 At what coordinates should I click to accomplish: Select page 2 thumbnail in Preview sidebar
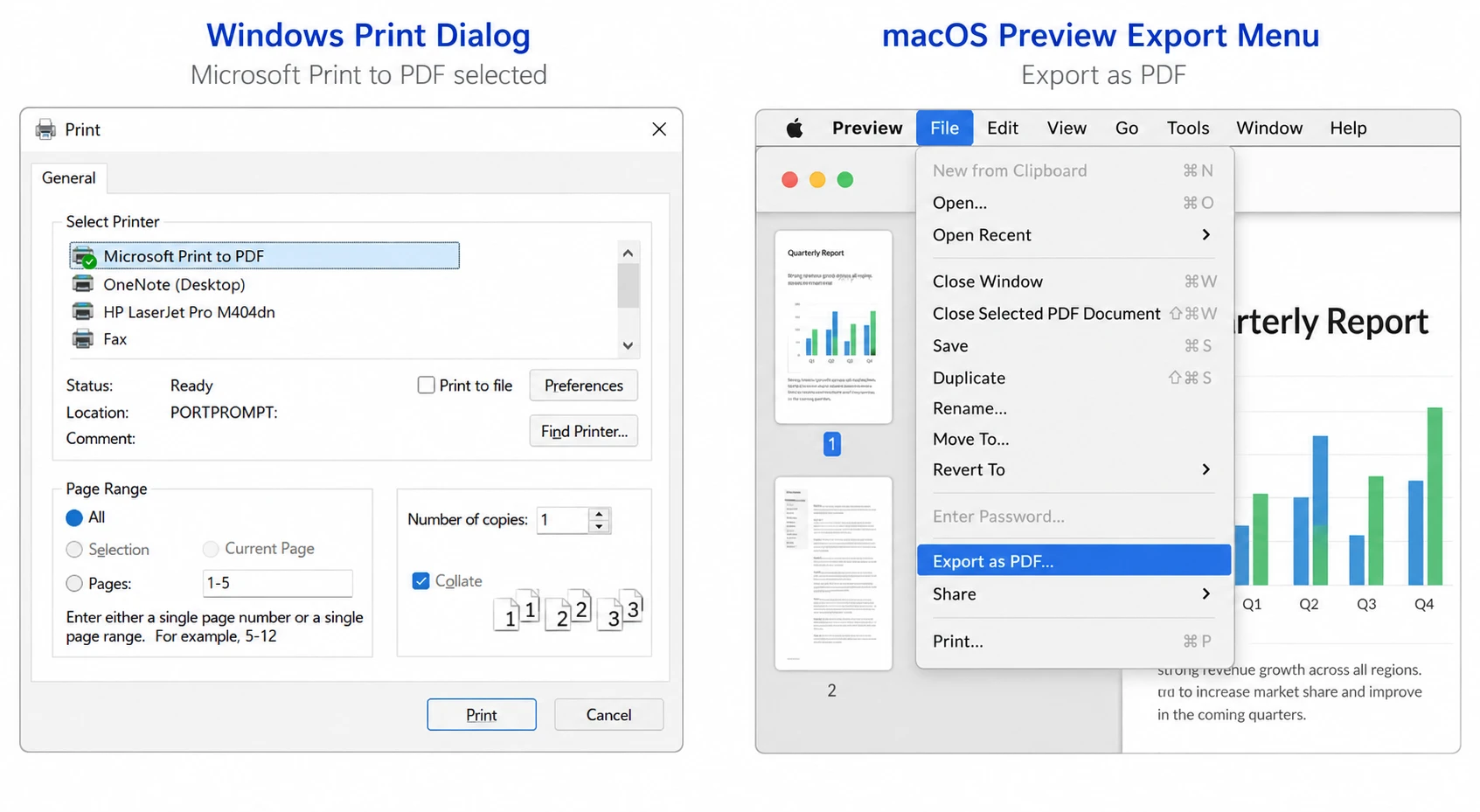tap(833, 573)
